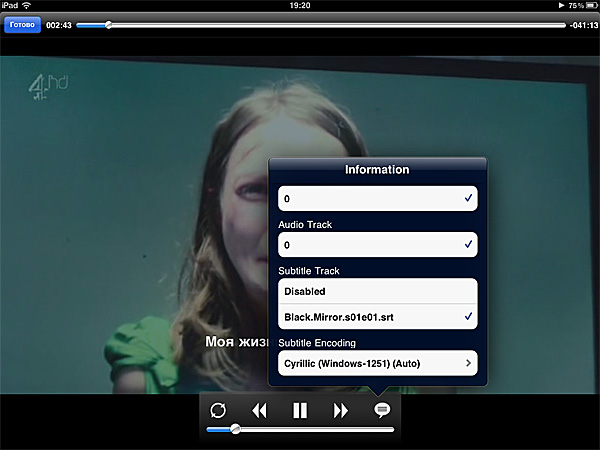Select the Black.Mirror.s01e01.srt subtitle track
Screen dimensions: 600x450
(x=377, y=317)
